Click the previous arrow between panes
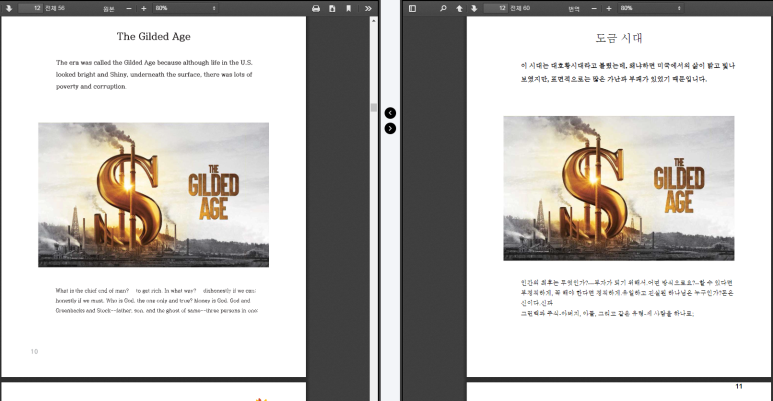773x401 pixels. pyautogui.click(x=390, y=113)
